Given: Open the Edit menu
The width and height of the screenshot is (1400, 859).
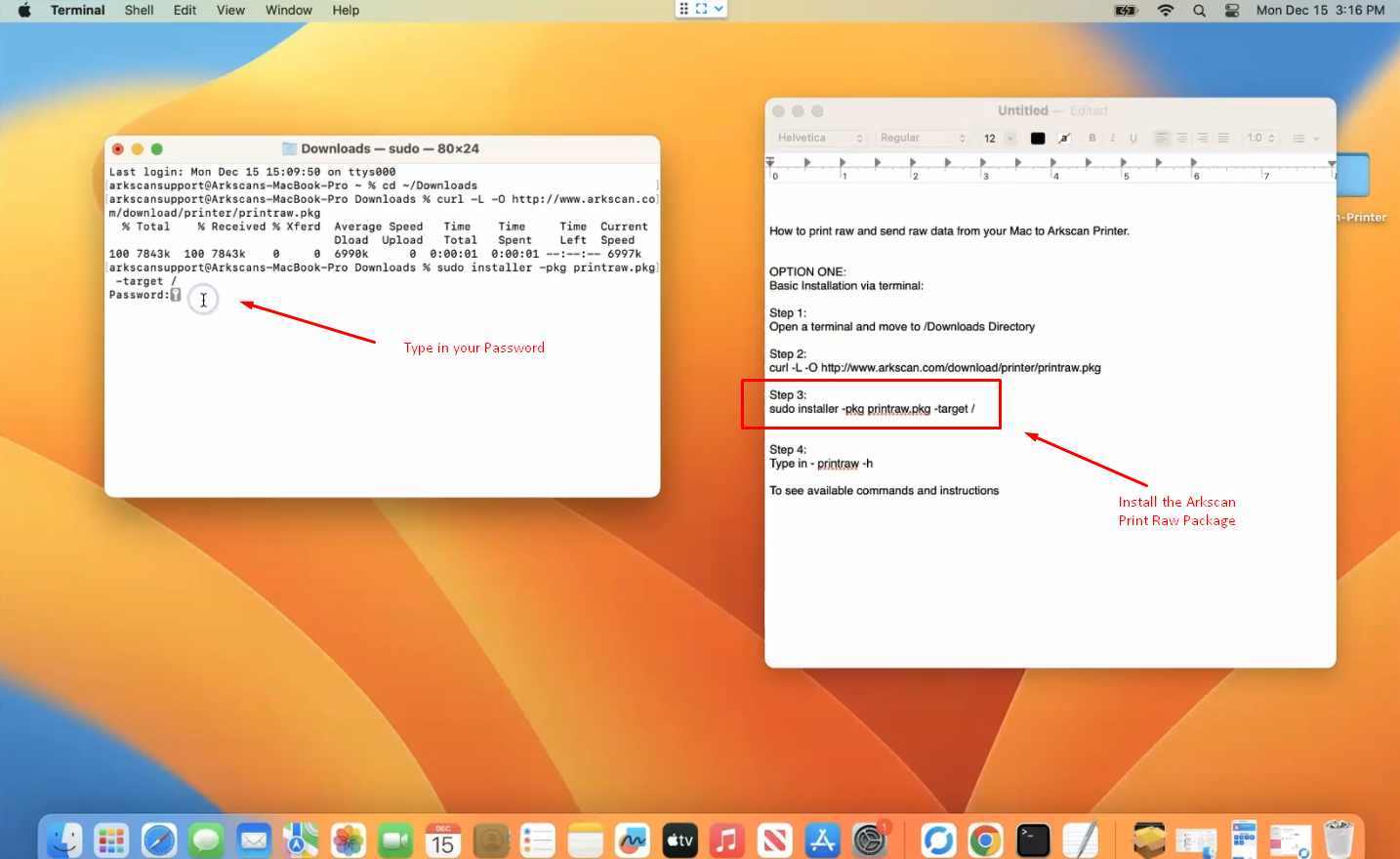Looking at the screenshot, I should click(x=185, y=11).
